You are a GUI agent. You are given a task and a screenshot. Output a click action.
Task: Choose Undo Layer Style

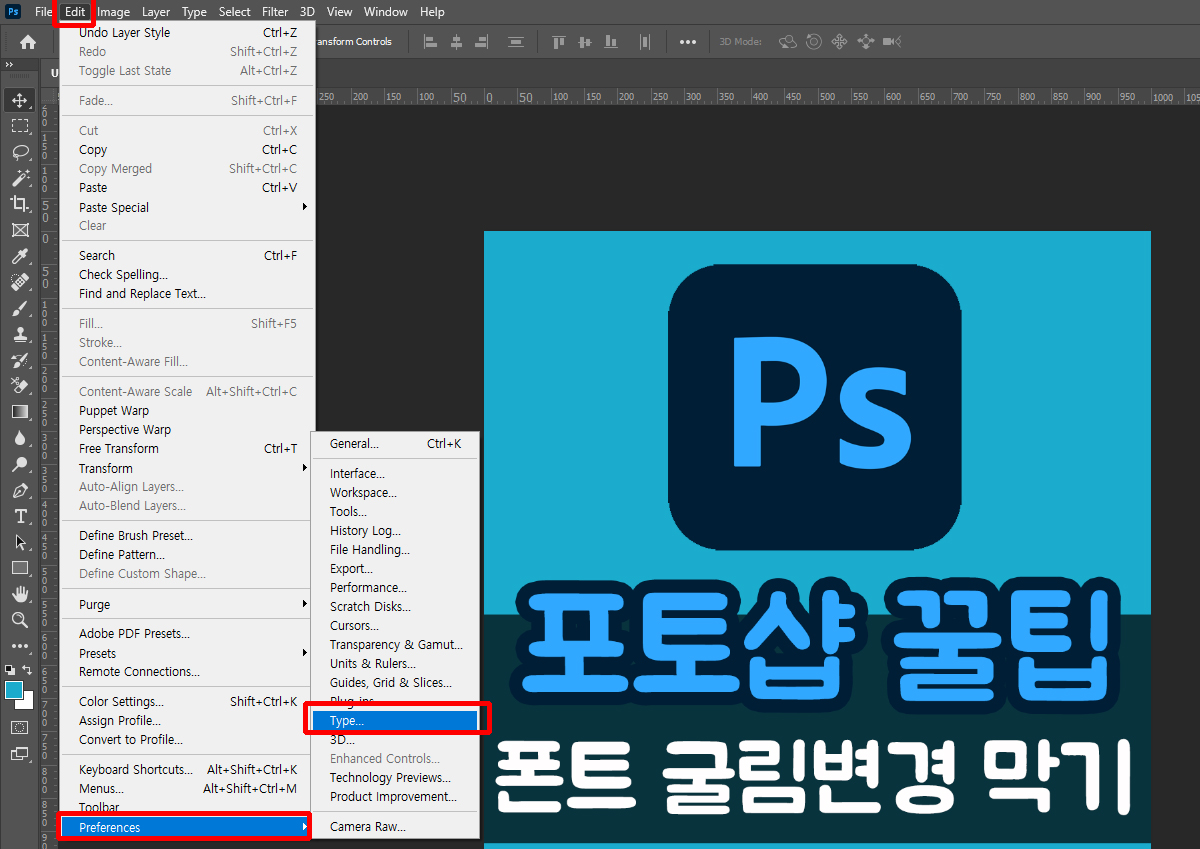pos(188,32)
